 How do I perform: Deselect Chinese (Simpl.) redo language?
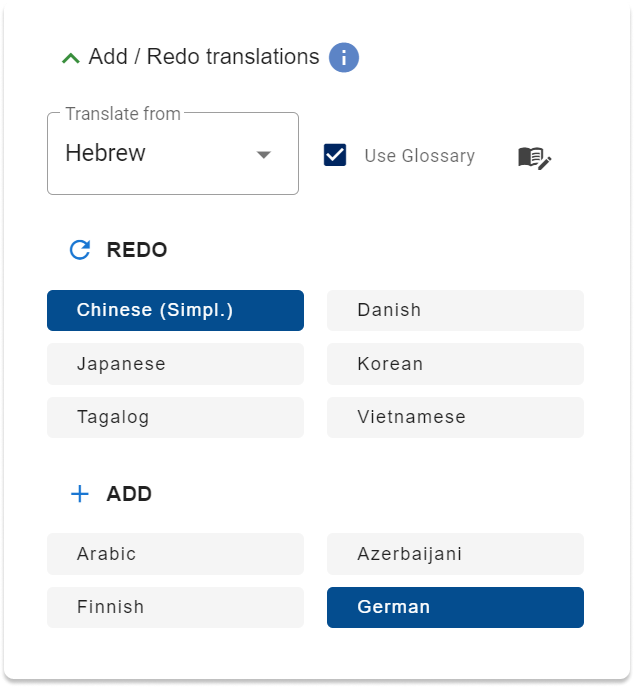coord(175,310)
